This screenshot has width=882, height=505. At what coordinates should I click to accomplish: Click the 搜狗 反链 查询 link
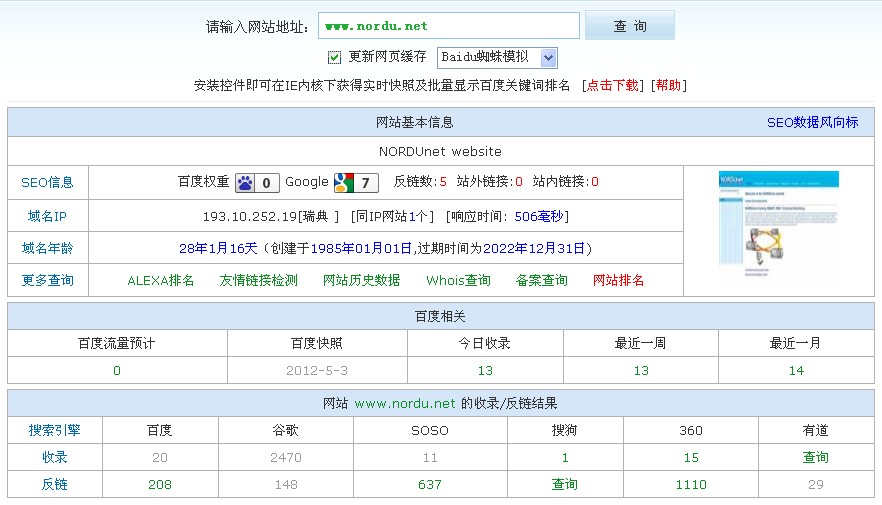point(565,485)
